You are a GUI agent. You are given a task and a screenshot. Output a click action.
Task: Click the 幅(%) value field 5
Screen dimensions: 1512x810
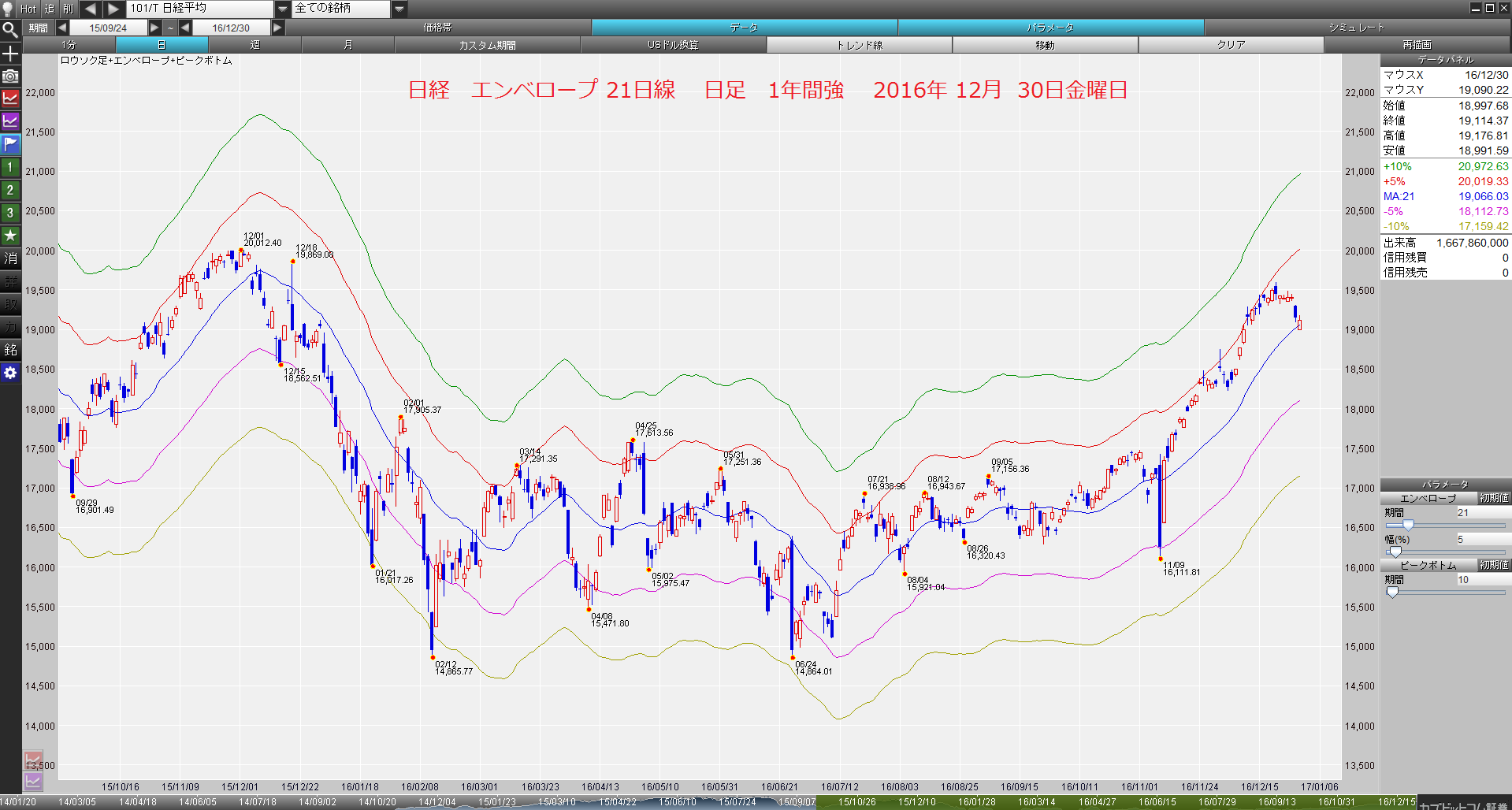tap(1483, 539)
